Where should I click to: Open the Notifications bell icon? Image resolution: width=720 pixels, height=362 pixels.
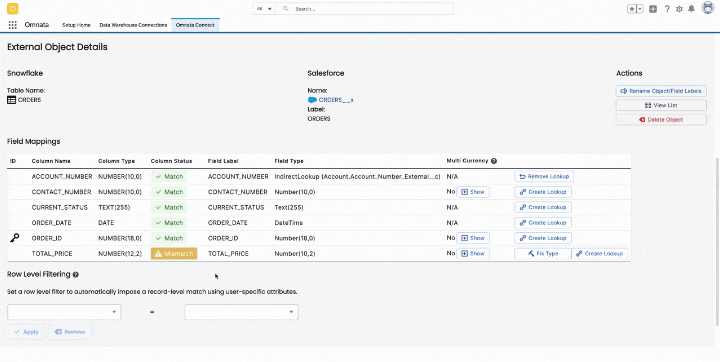692,9
